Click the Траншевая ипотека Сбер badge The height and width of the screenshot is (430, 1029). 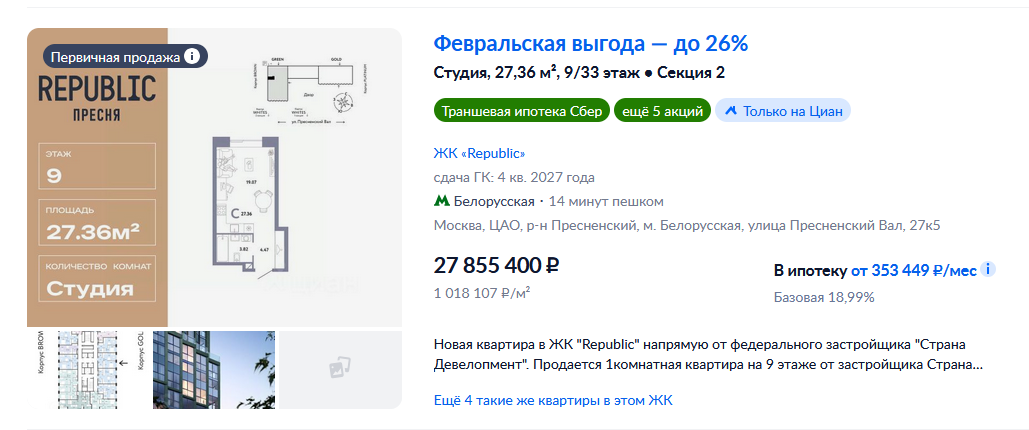tap(522, 111)
